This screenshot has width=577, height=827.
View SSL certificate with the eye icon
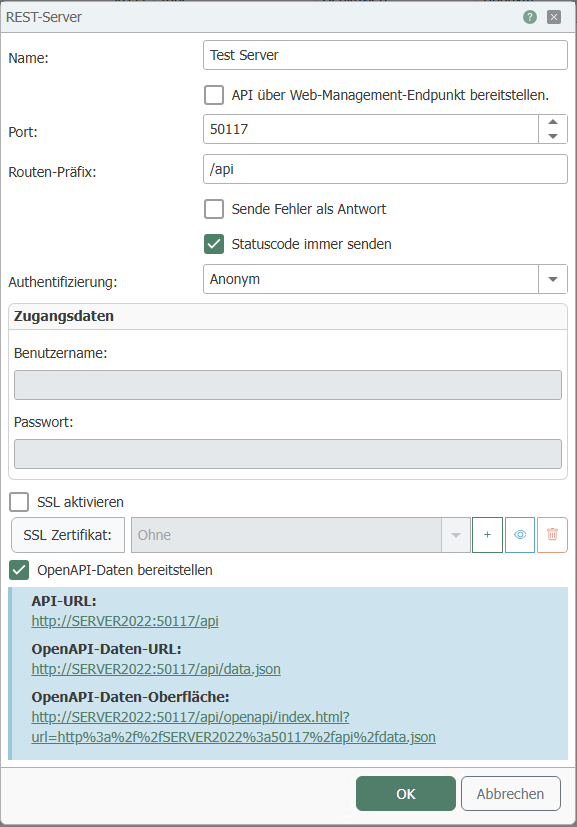tap(520, 535)
